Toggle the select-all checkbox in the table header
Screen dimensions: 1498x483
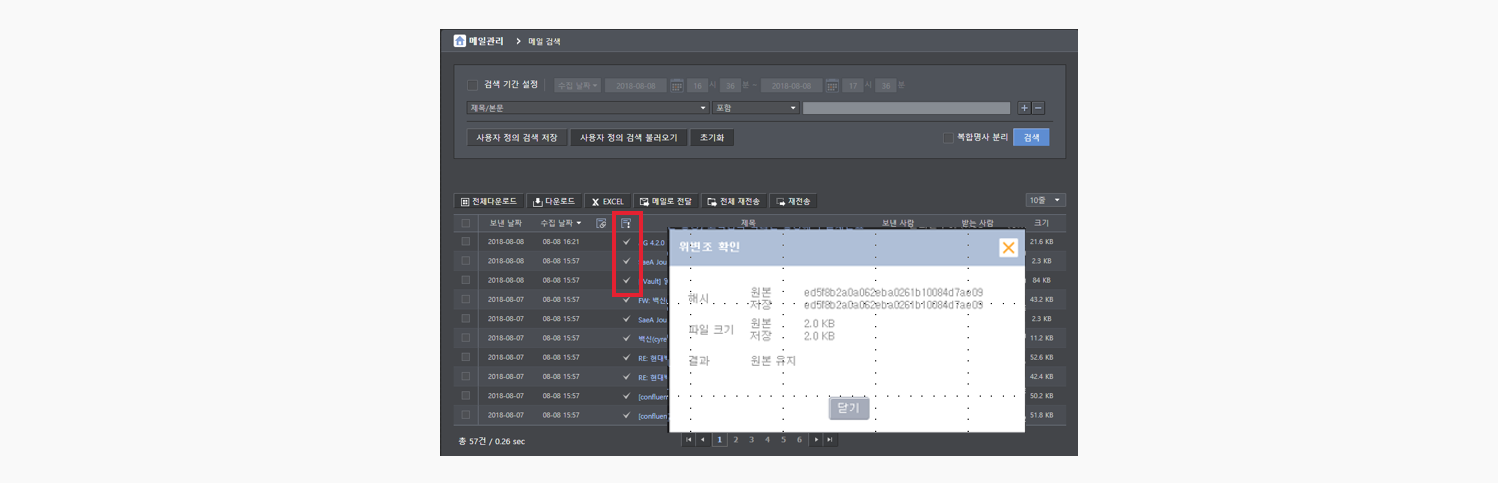[466, 223]
